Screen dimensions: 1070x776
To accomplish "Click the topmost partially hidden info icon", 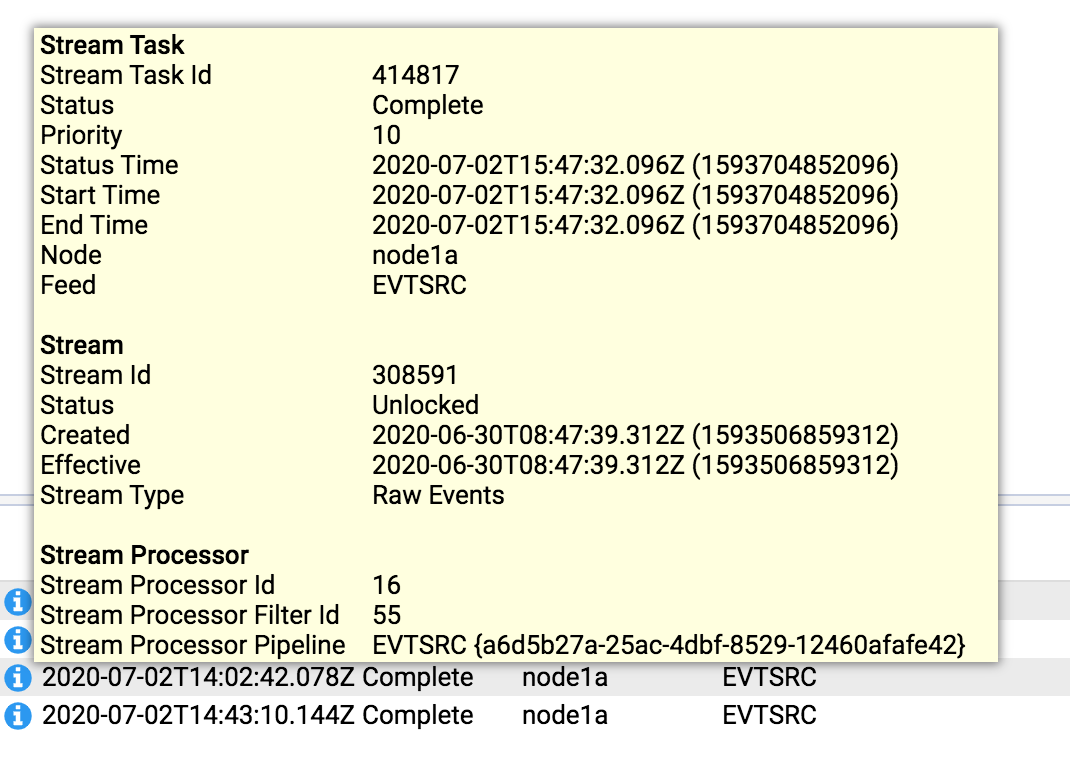I will pos(17,602).
